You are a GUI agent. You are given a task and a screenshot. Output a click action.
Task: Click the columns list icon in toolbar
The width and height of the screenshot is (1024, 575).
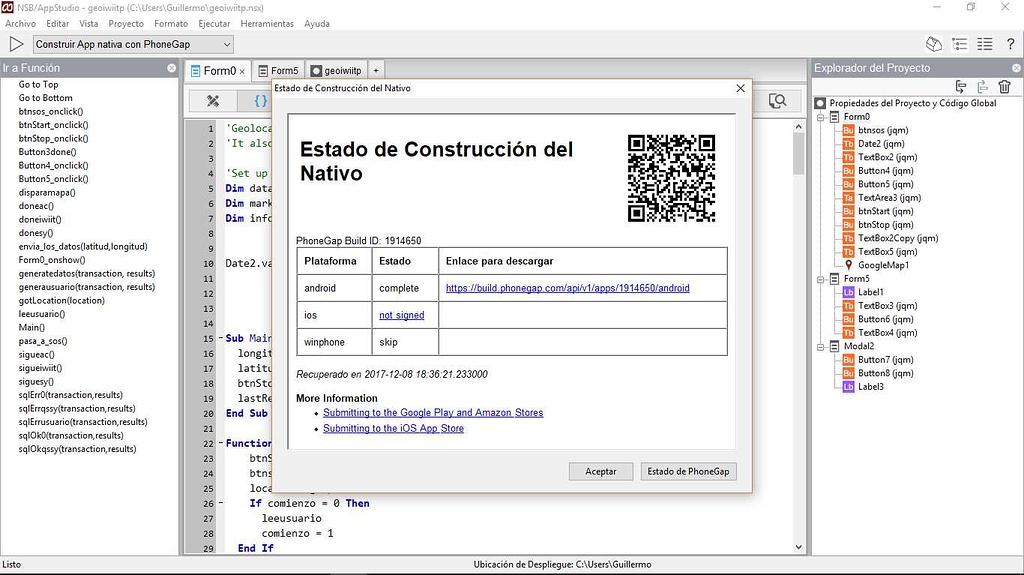(985, 44)
